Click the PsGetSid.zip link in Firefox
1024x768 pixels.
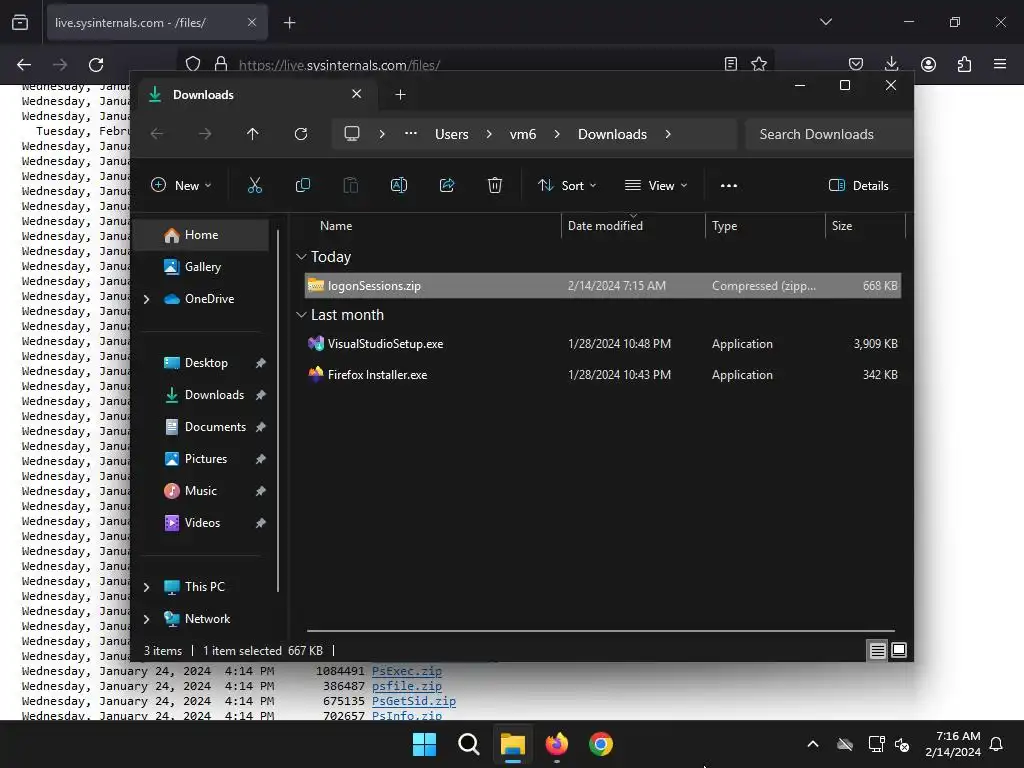click(x=414, y=701)
